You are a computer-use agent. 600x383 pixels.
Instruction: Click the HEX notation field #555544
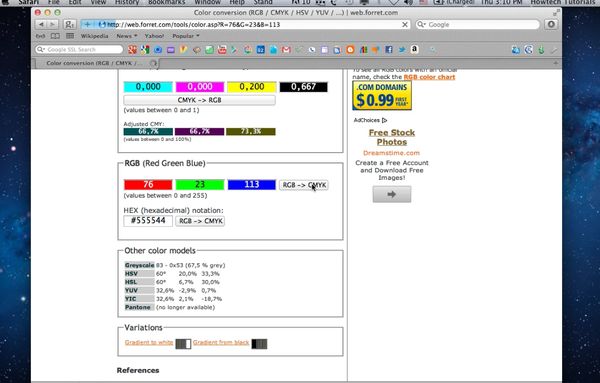148,221
